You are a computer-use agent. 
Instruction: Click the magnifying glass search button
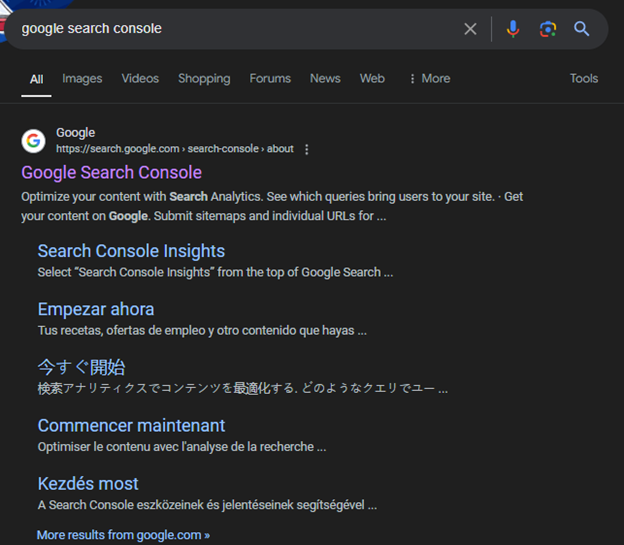point(581,29)
